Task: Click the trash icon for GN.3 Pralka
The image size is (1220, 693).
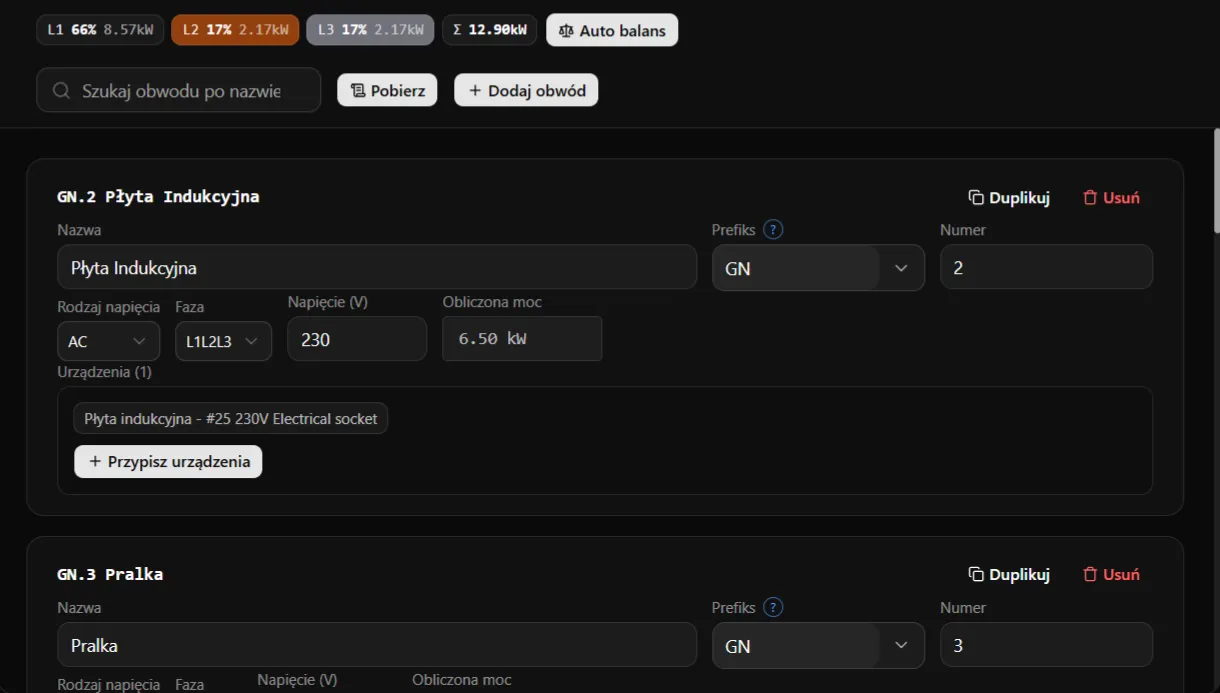Action: point(1090,574)
